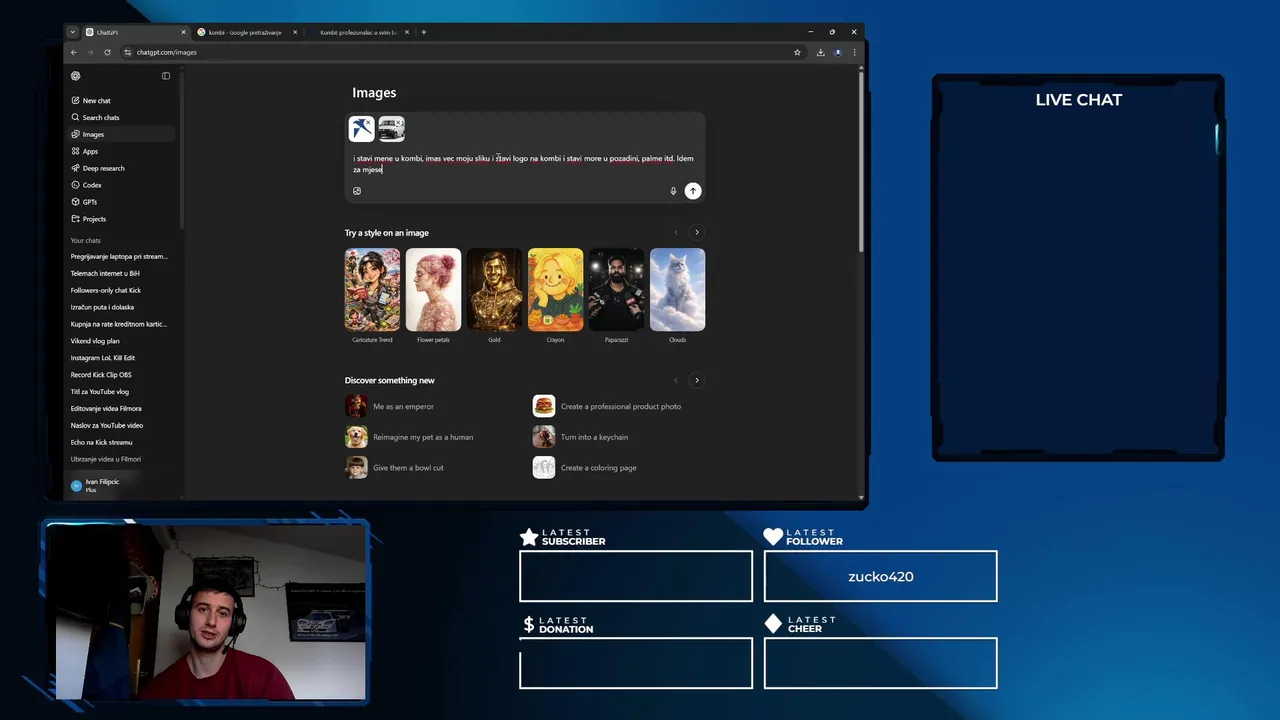Select 'Give them a bowl cut'
Image resolution: width=1280 pixels, height=720 pixels.
[395, 467]
